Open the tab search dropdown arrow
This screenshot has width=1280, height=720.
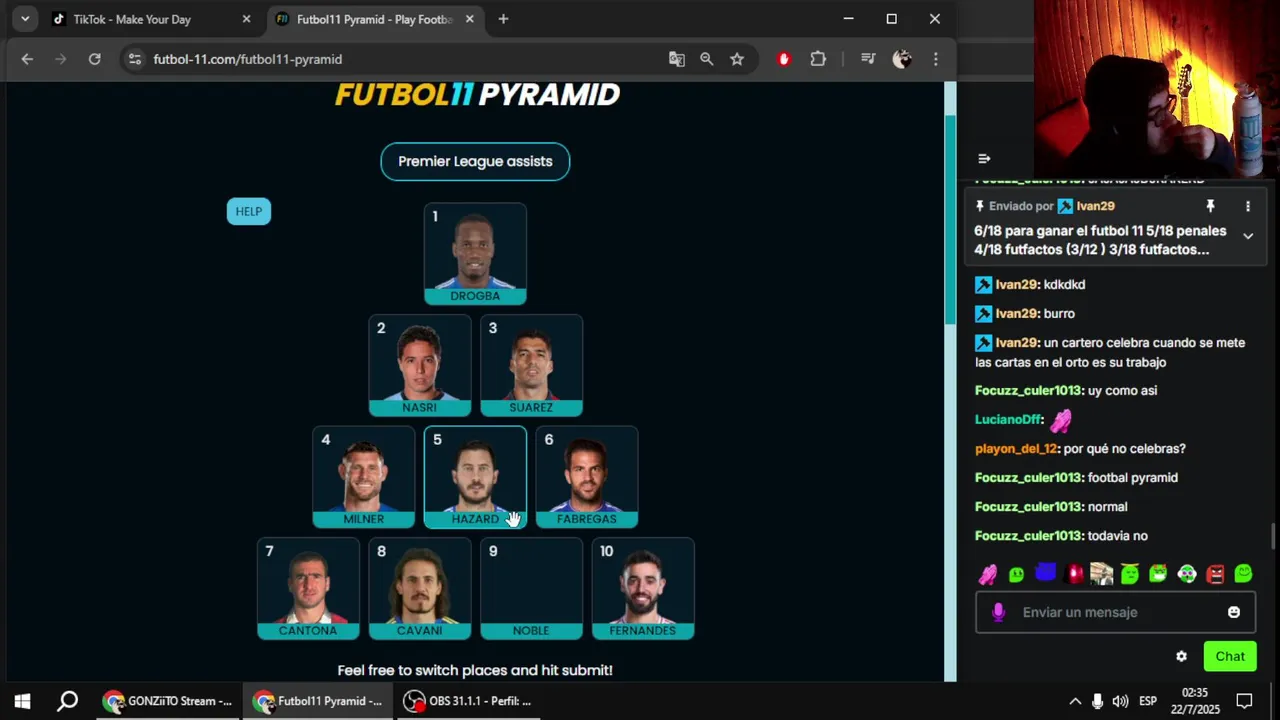(x=25, y=19)
